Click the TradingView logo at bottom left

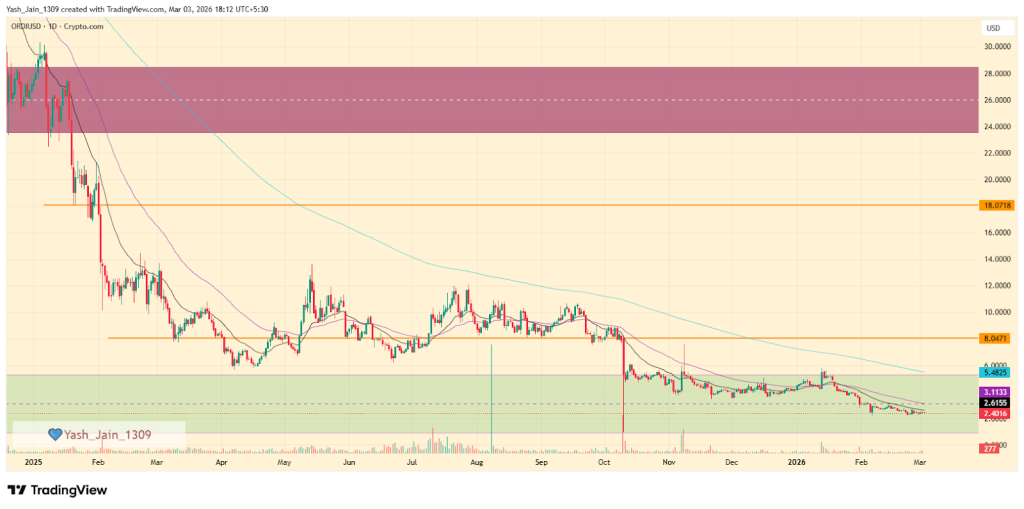coord(56,490)
